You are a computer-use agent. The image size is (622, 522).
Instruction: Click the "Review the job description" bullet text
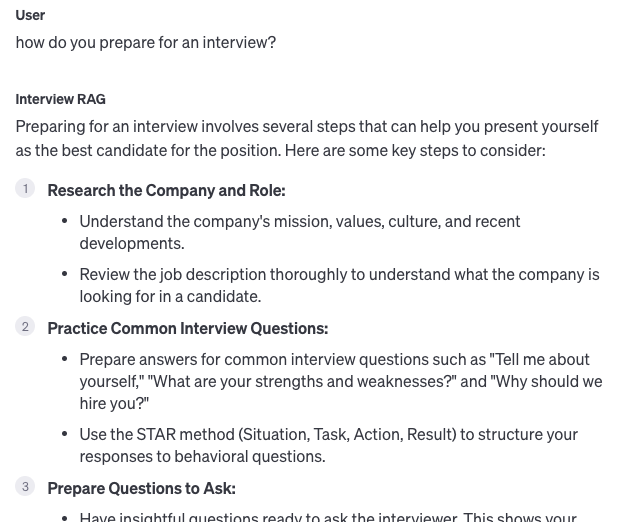pyautogui.click(x=339, y=284)
